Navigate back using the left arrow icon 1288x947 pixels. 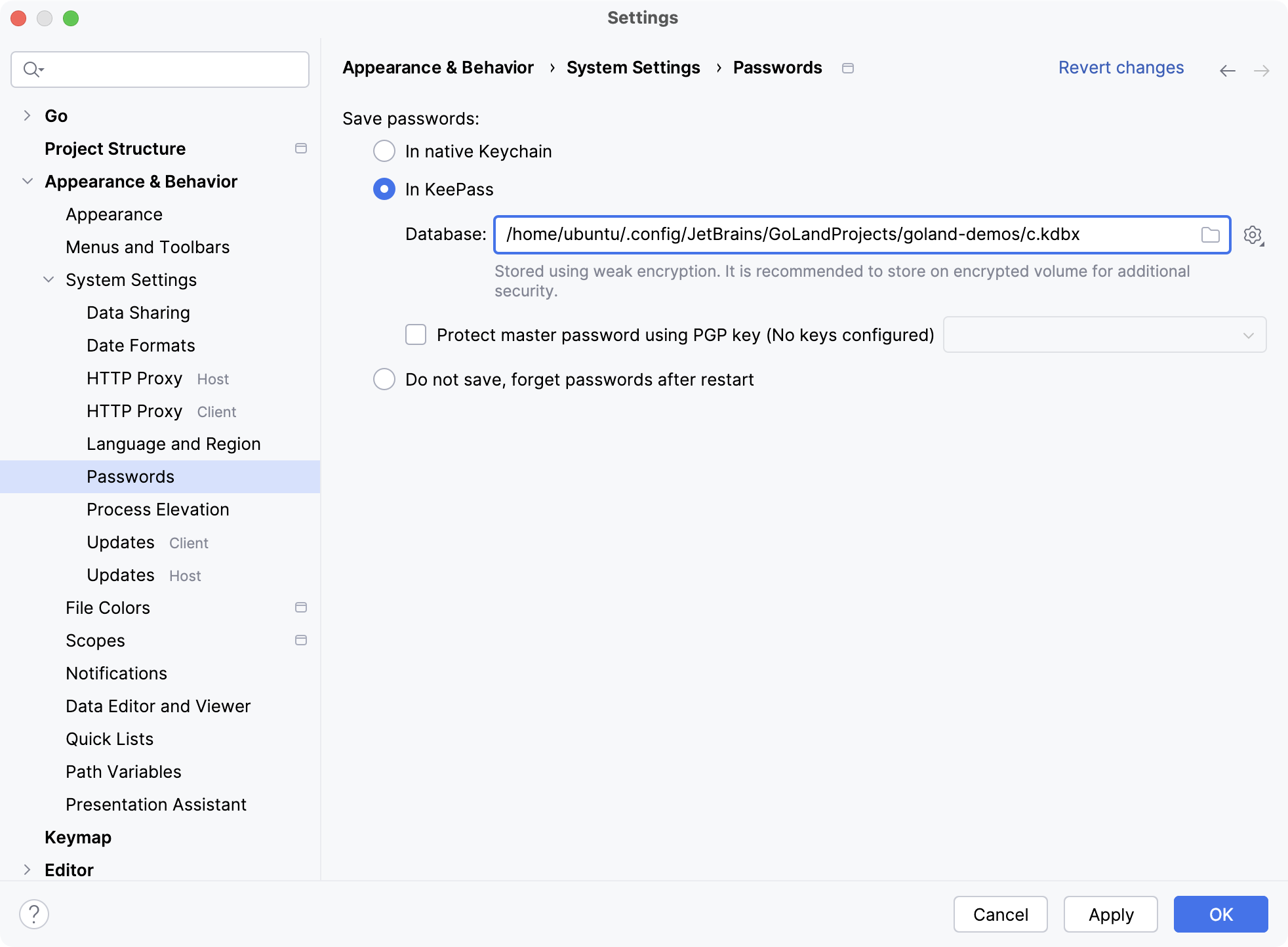click(x=1226, y=70)
